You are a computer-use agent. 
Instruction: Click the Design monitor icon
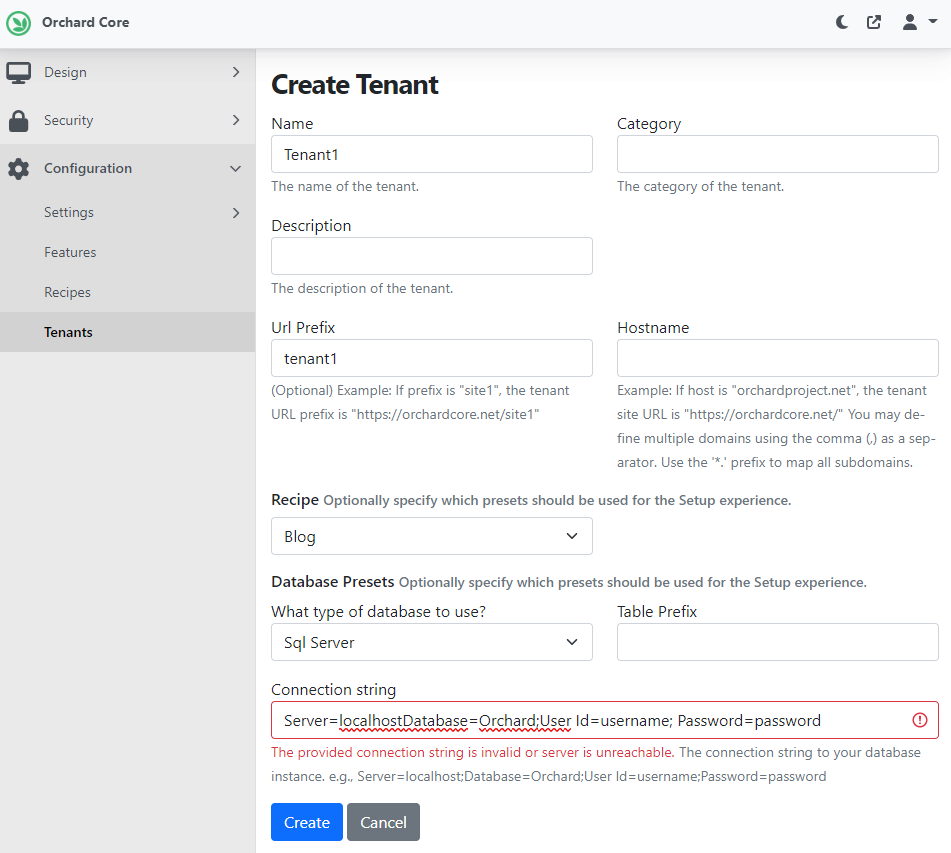click(19, 73)
